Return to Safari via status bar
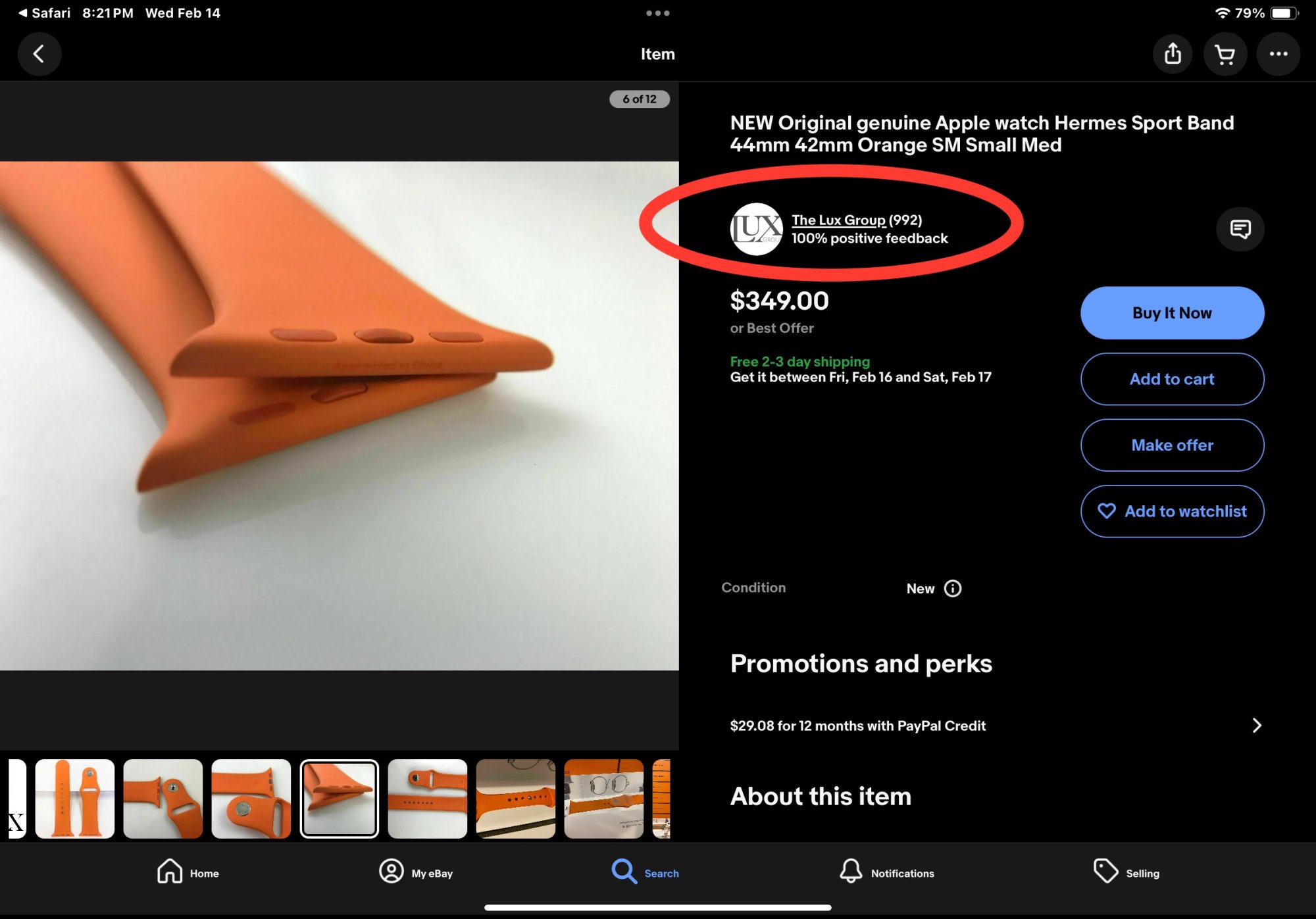 coord(44,13)
